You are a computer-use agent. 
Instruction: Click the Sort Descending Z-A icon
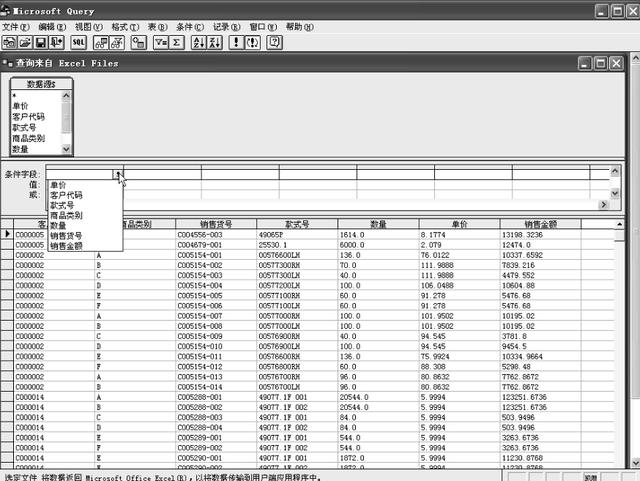pos(215,42)
